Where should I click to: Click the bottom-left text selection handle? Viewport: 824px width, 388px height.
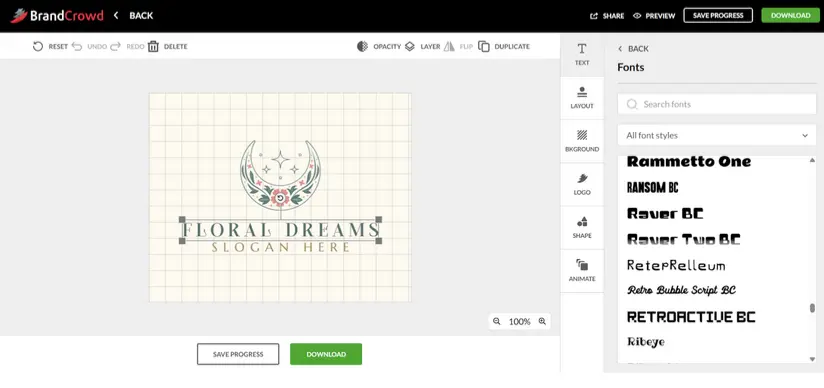[182, 241]
